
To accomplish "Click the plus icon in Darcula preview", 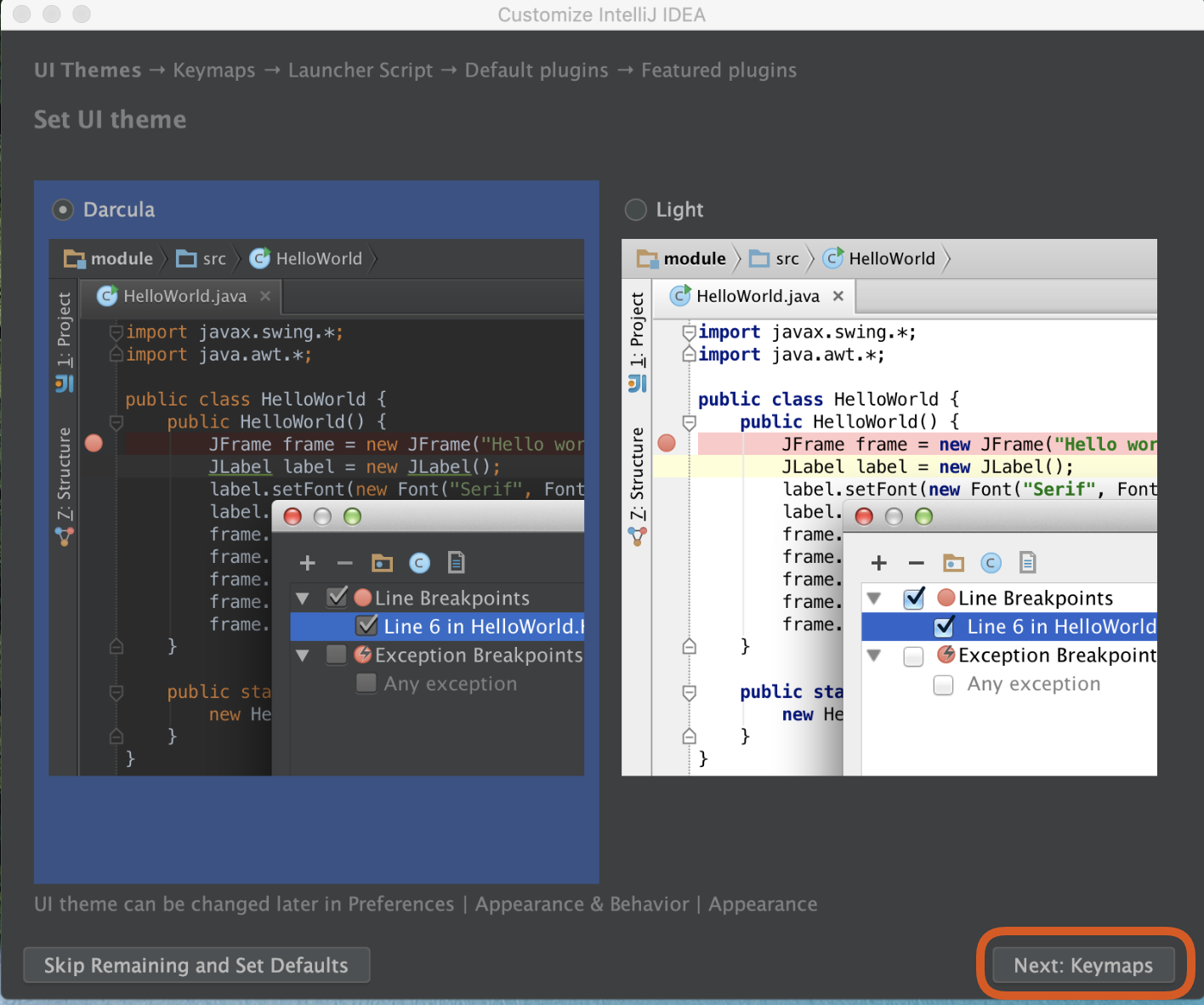I will pyautogui.click(x=308, y=563).
